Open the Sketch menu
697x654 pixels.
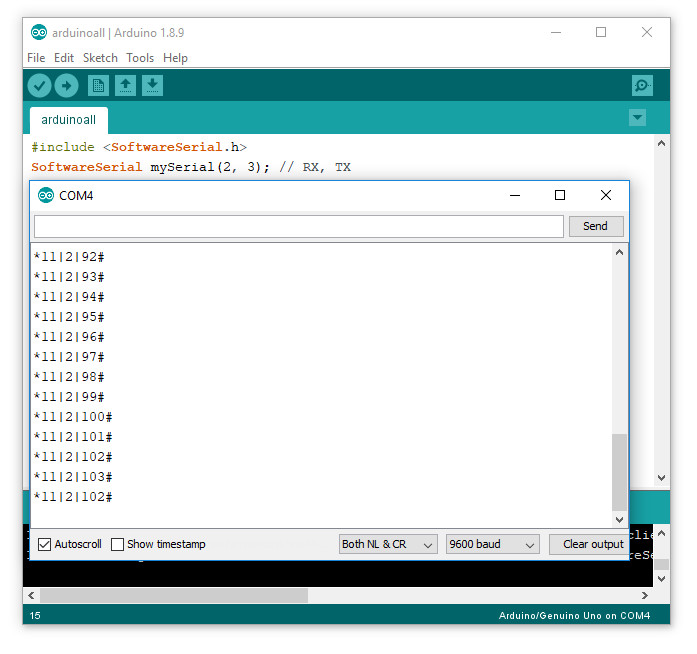100,58
